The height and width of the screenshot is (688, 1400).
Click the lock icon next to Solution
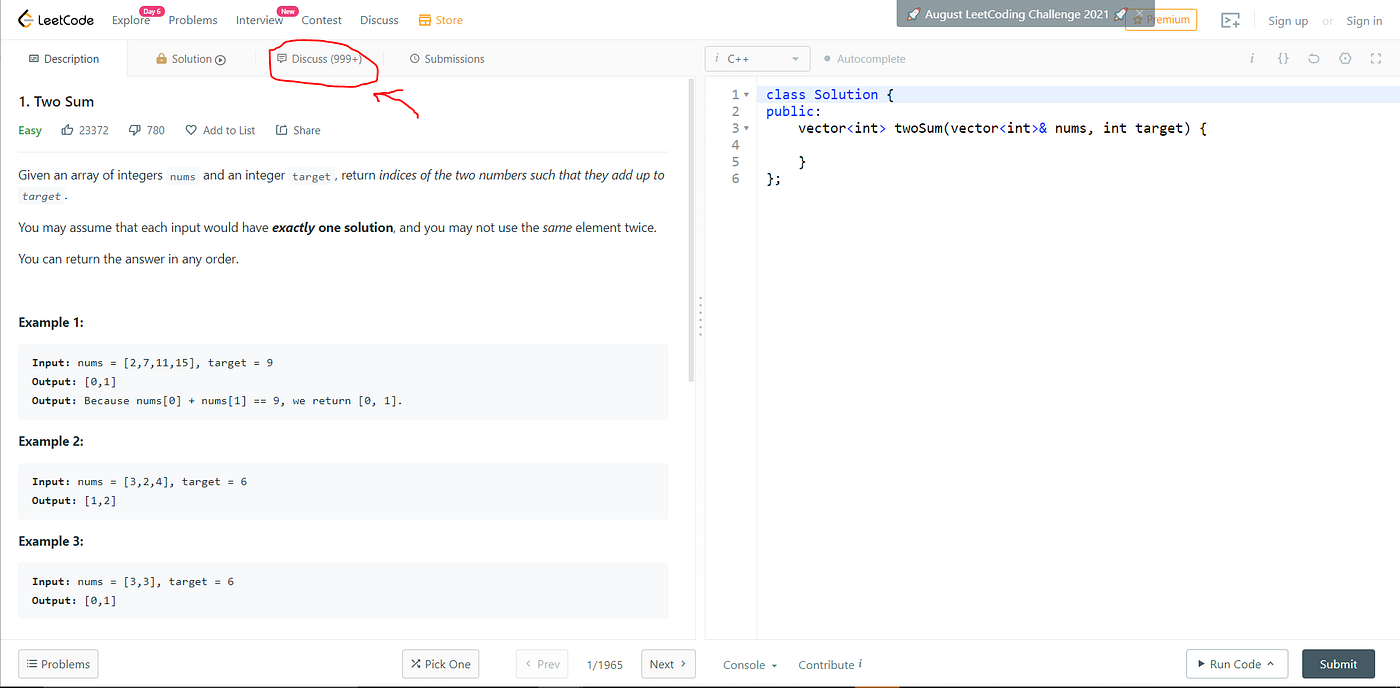(161, 59)
